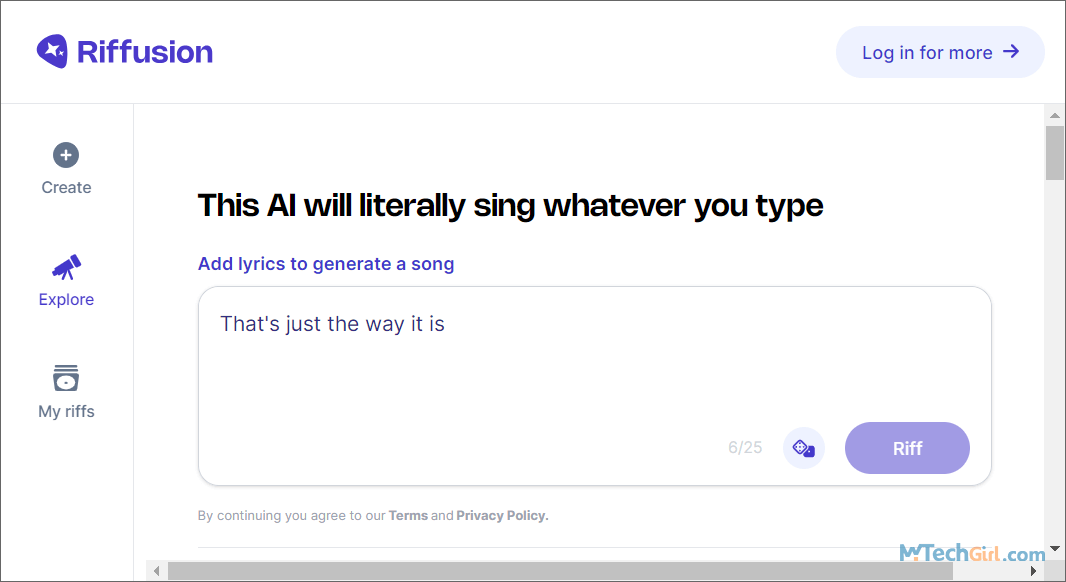Image resolution: width=1066 pixels, height=582 pixels.
Task: Click the horizontal scrollbar right arrow
Action: click(1034, 571)
